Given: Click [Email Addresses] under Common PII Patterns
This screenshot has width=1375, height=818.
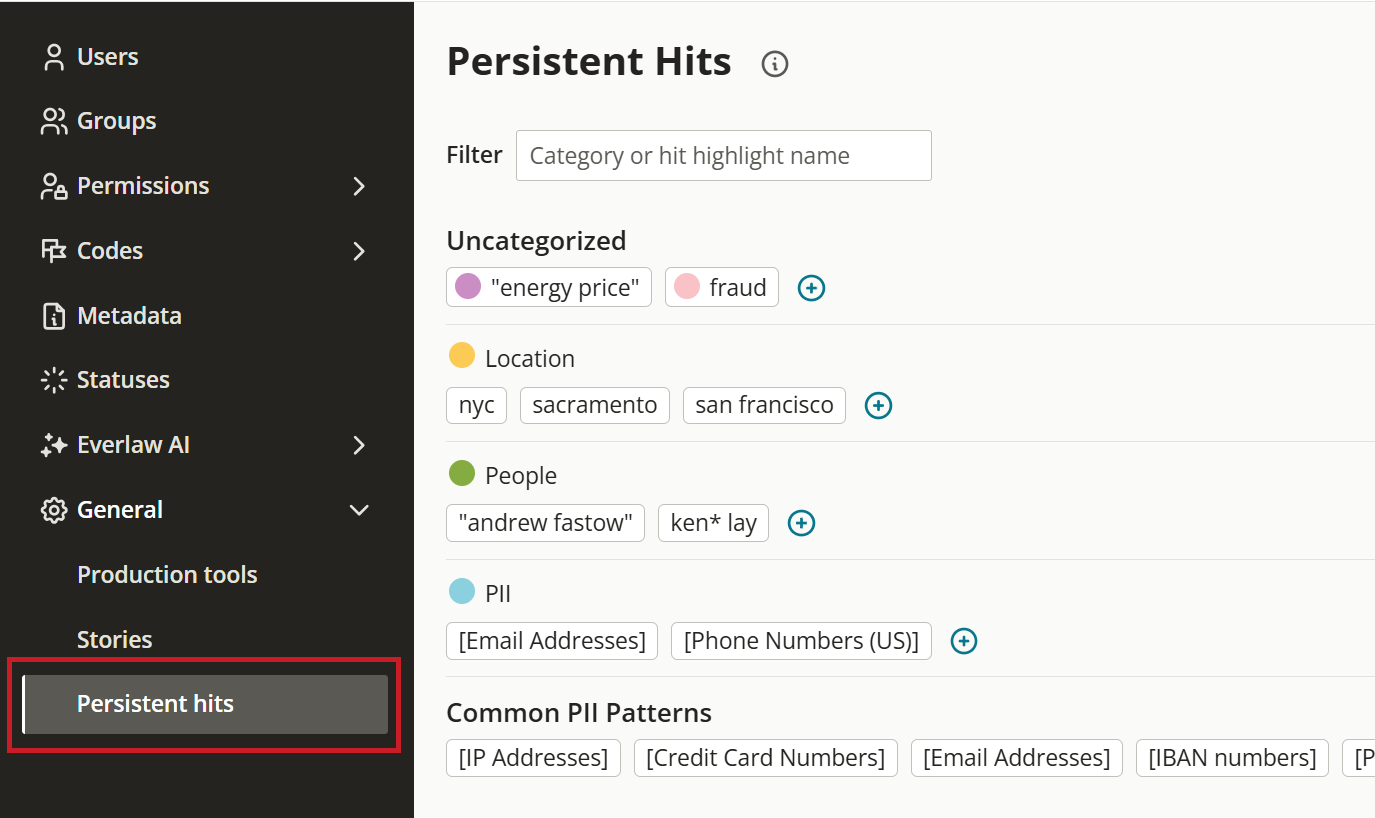Looking at the screenshot, I should click(1017, 758).
